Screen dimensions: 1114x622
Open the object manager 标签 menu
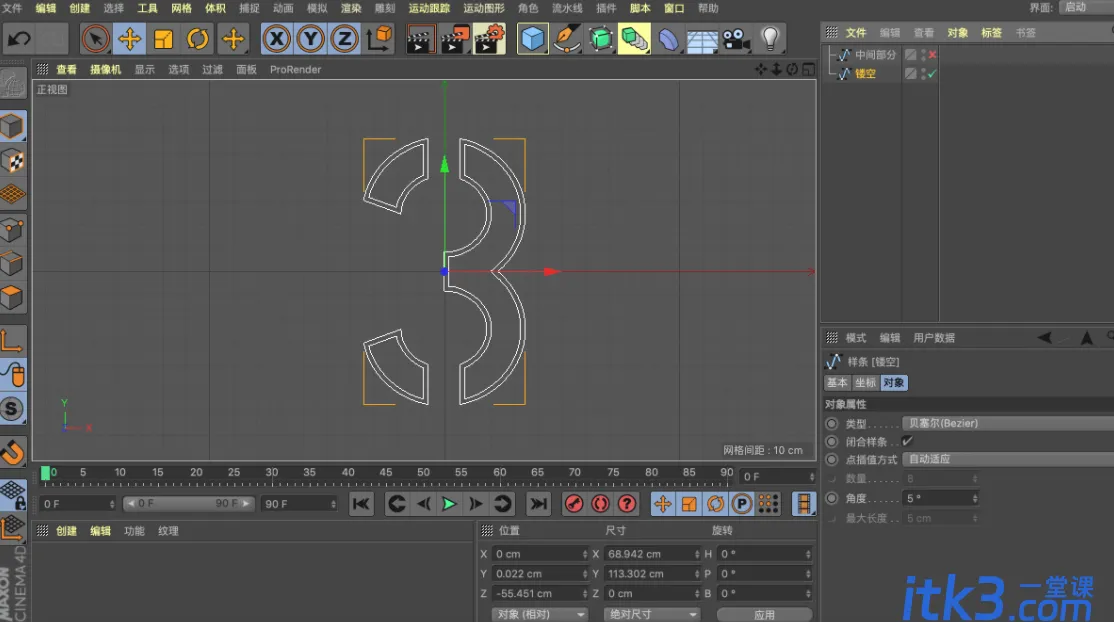(x=991, y=33)
